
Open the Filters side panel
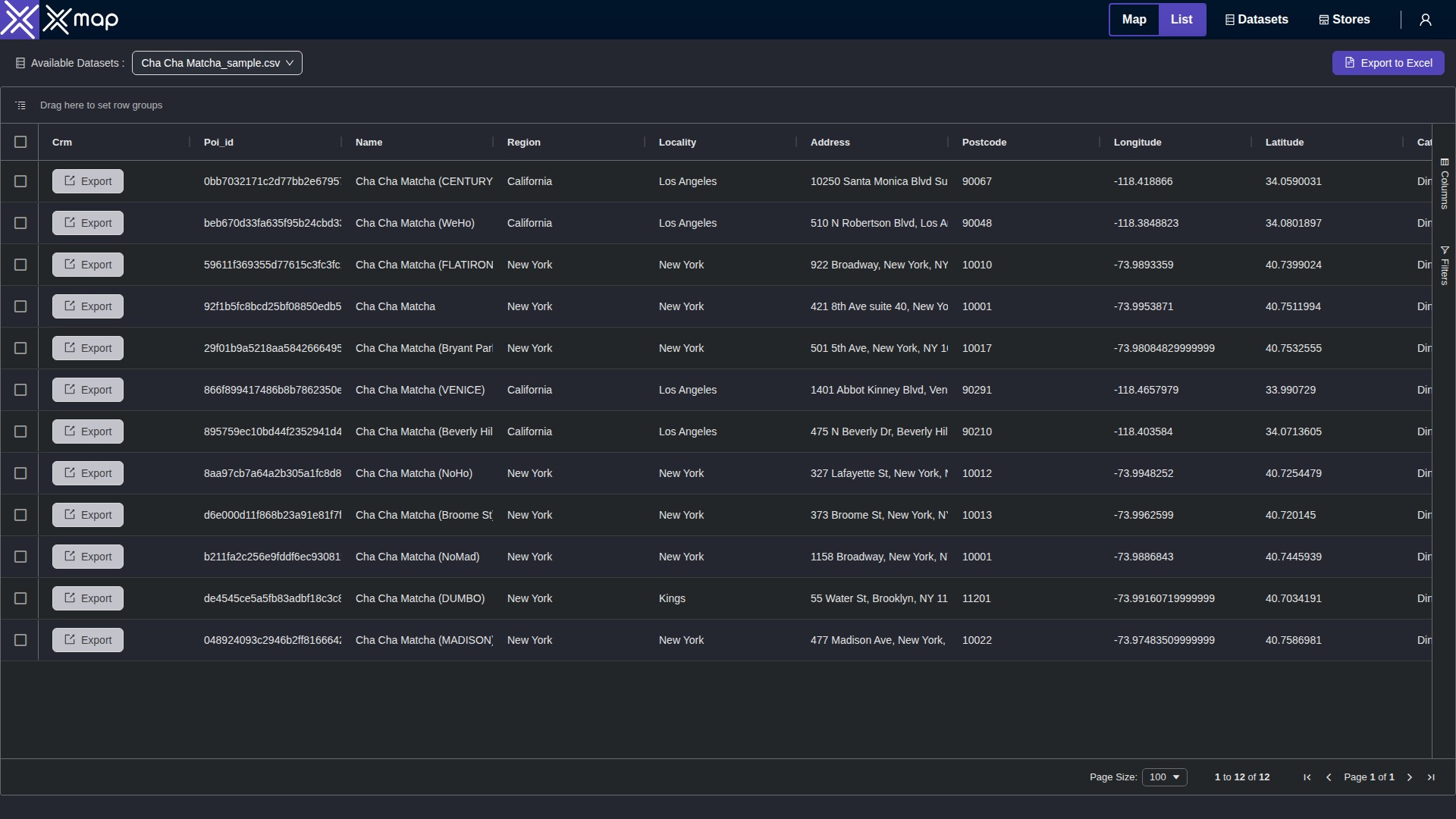(1445, 265)
